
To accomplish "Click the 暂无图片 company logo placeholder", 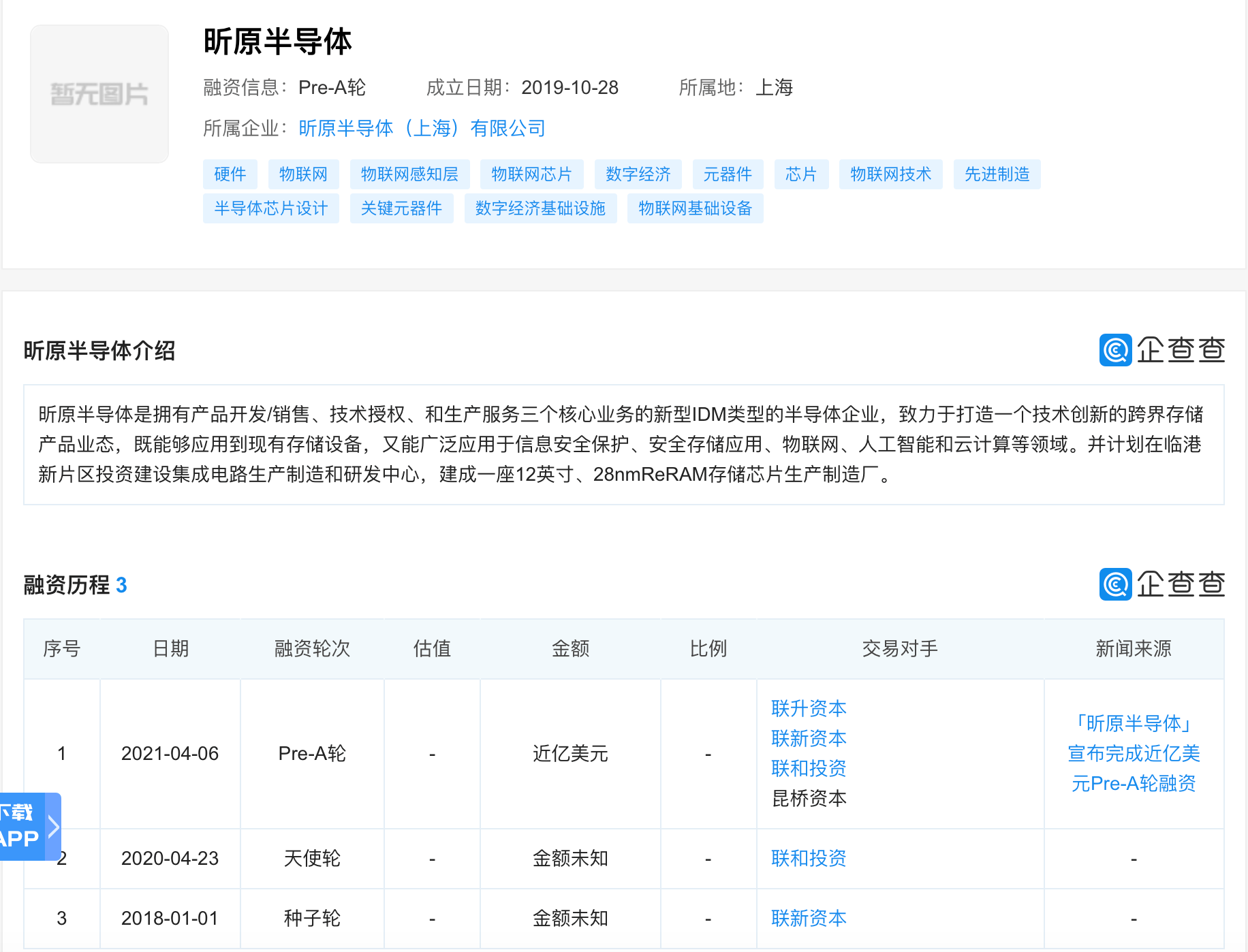I will [99, 94].
